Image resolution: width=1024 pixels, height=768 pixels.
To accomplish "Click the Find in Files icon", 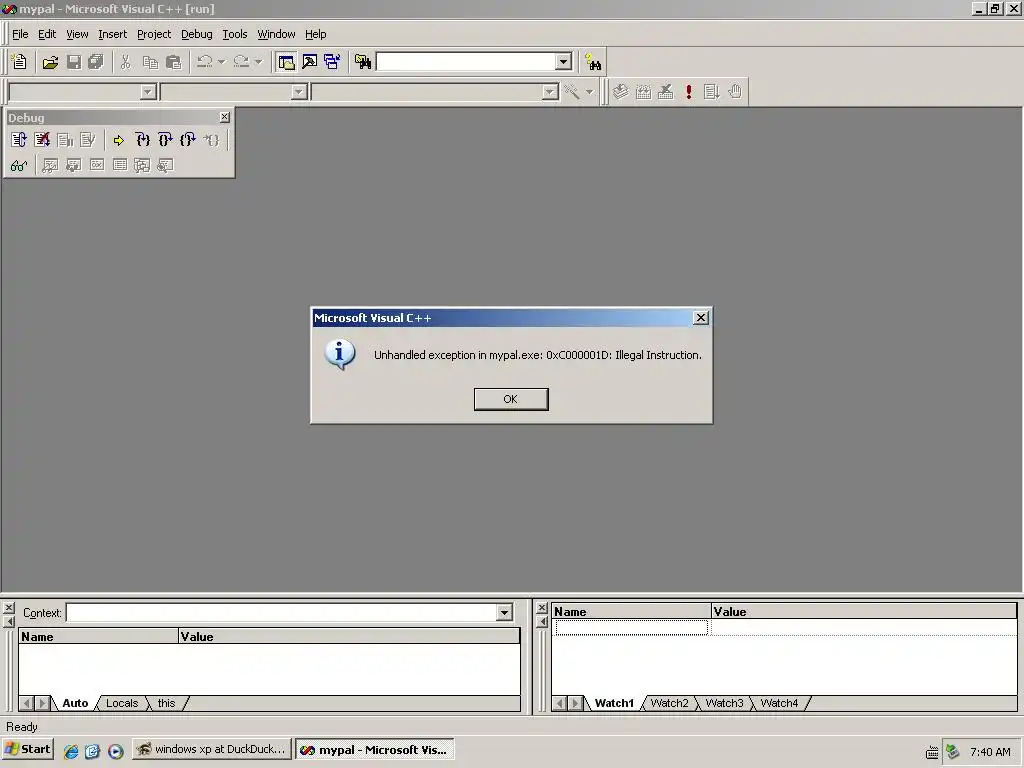I will pos(362,62).
